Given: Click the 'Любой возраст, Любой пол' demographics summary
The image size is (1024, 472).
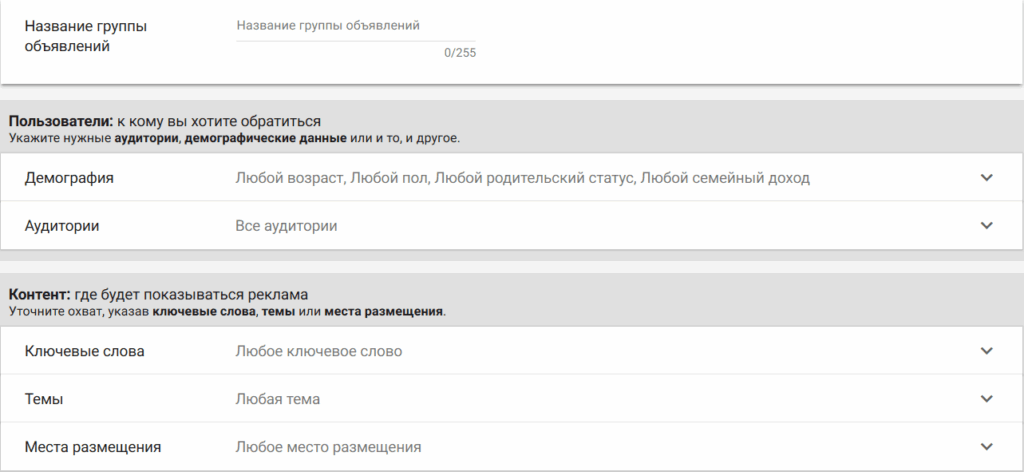Looking at the screenshot, I should tap(522, 178).
